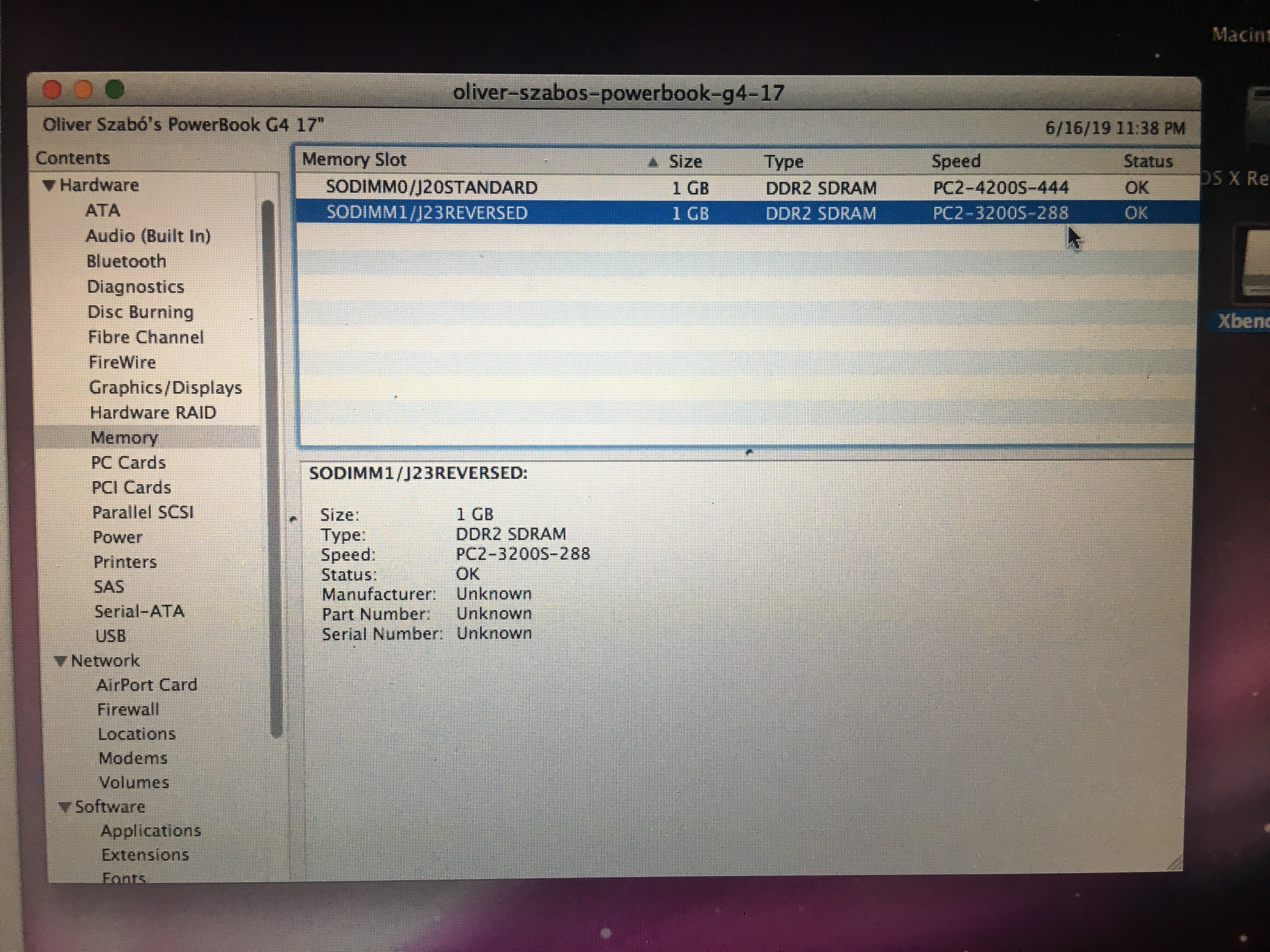Click the green zoom window button
Viewport: 1270px width, 952px height.
tap(115, 89)
